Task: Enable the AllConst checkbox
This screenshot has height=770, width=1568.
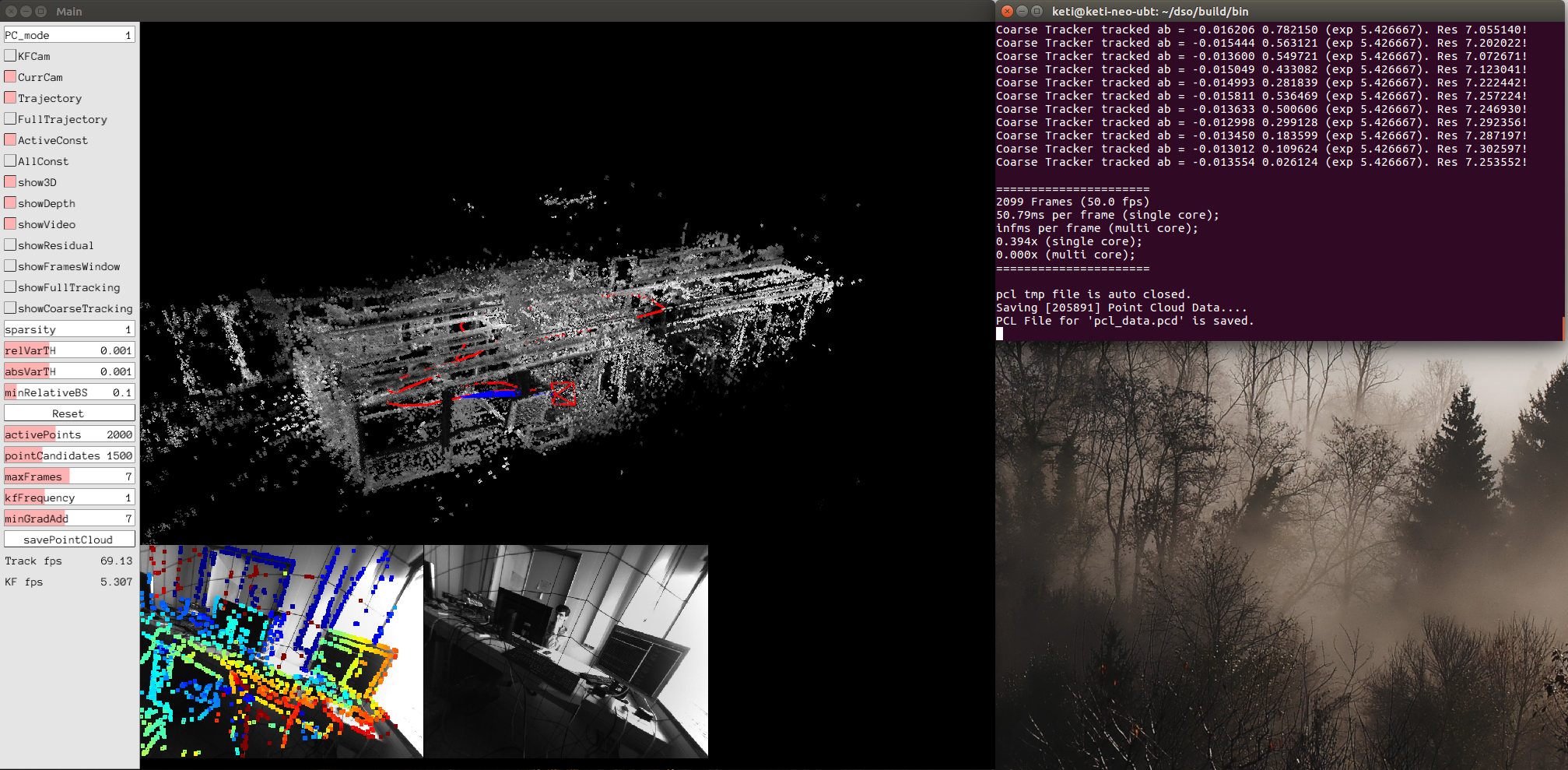Action: (10, 160)
